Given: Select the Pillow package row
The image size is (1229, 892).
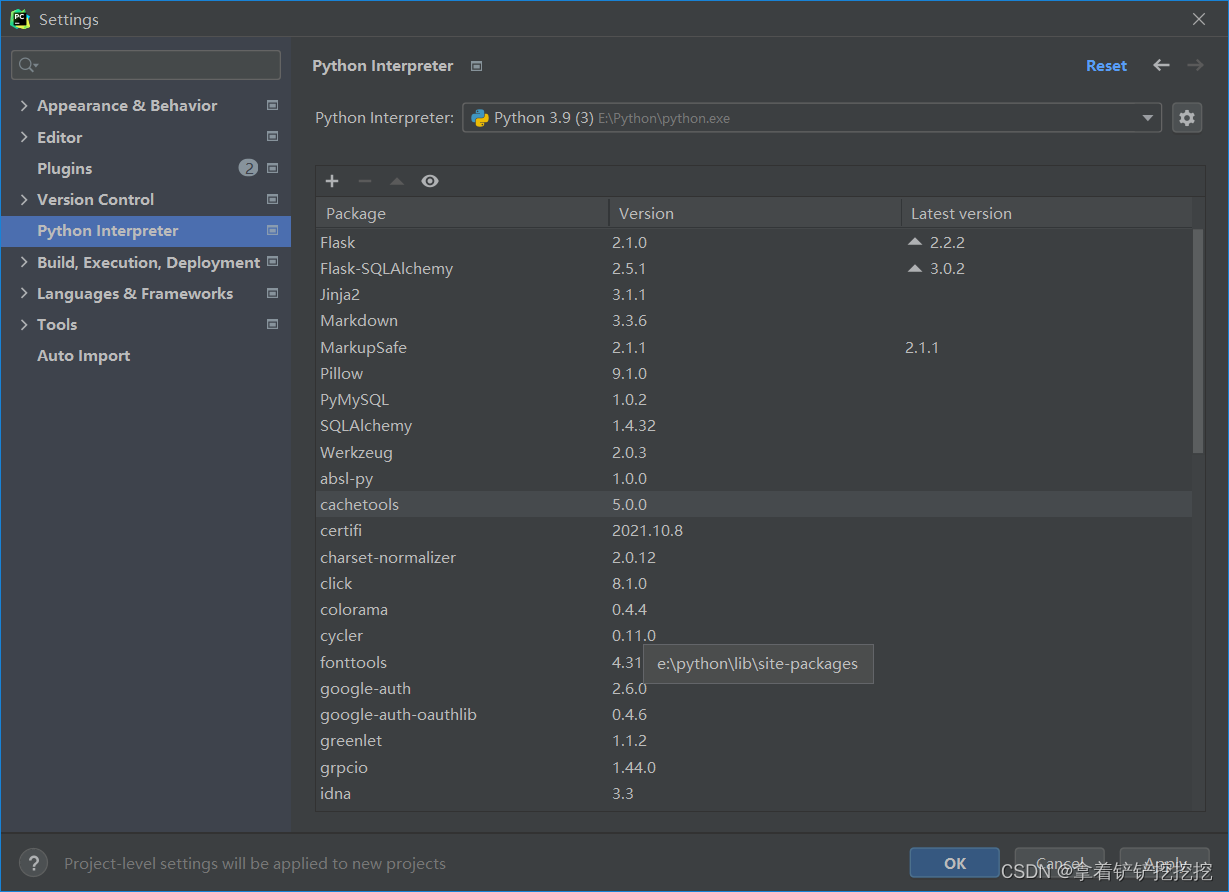Looking at the screenshot, I should [x=754, y=373].
